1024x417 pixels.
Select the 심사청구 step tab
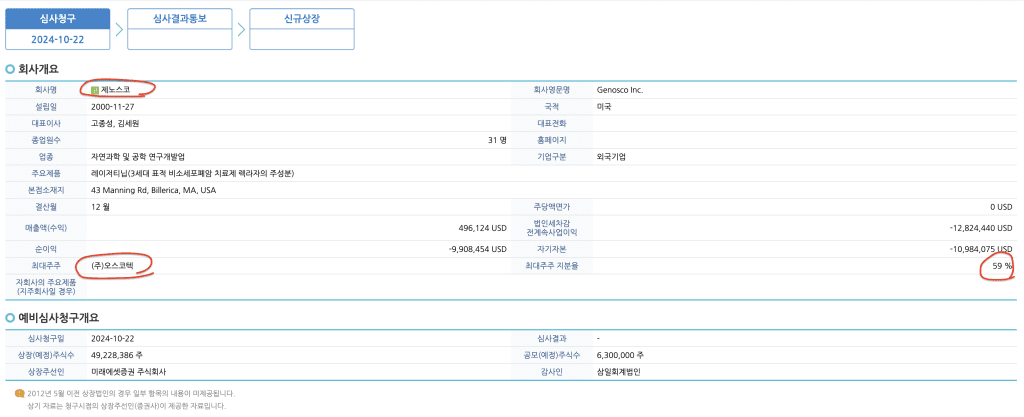[57, 18]
